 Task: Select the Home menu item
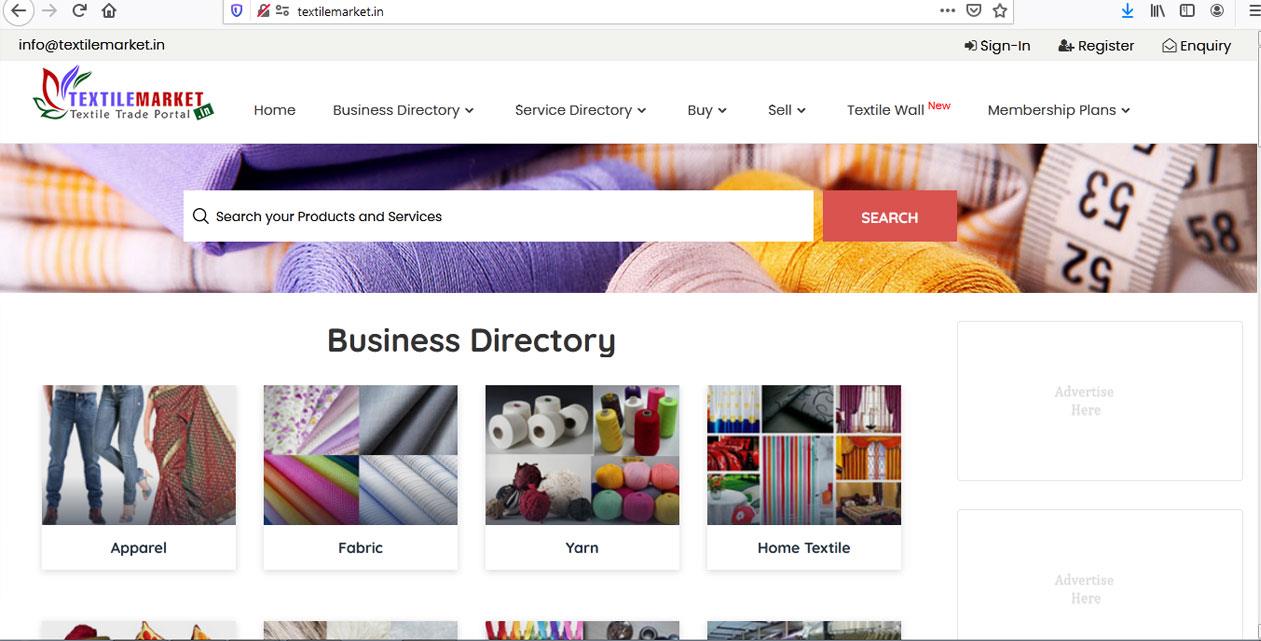click(x=274, y=110)
